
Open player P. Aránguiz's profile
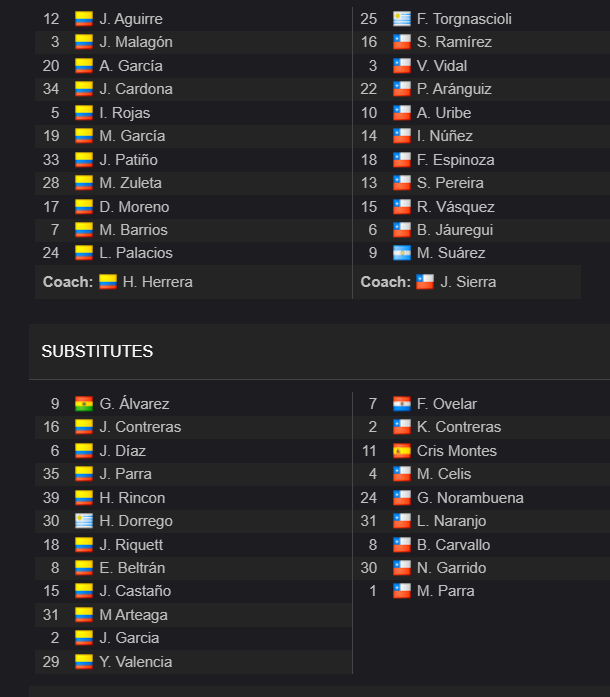(x=454, y=89)
